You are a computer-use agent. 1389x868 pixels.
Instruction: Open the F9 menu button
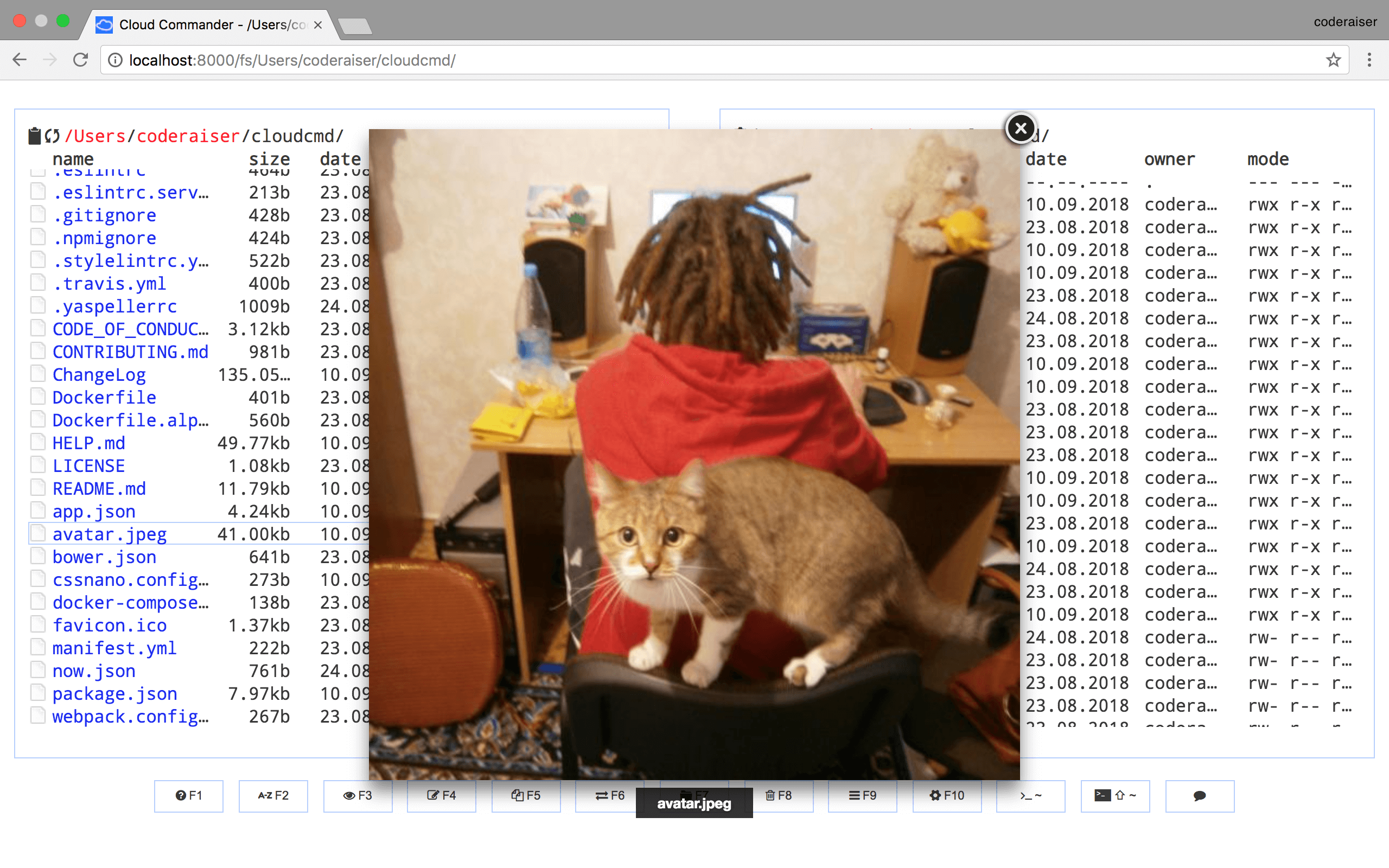[863, 796]
